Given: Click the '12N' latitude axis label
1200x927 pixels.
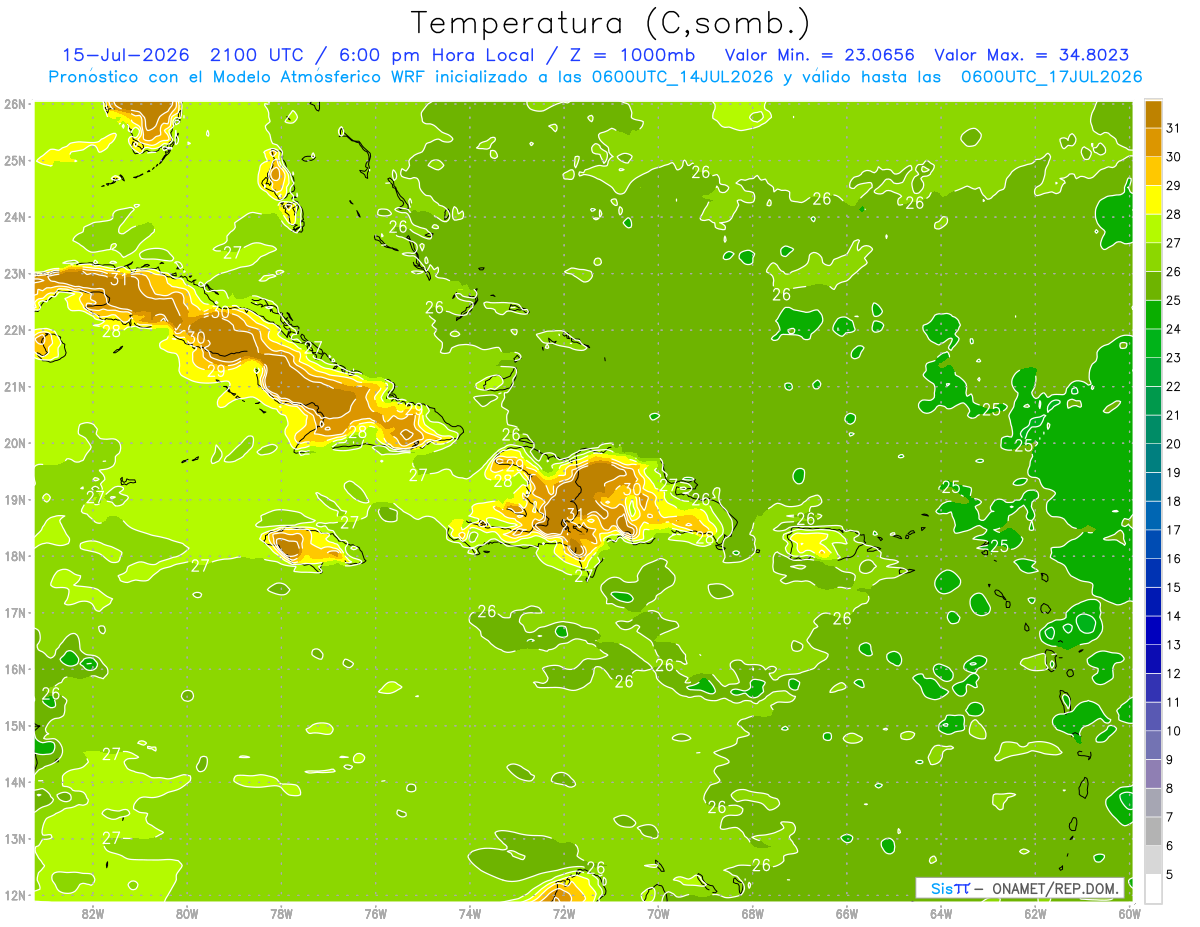Looking at the screenshot, I should [x=15, y=895].
